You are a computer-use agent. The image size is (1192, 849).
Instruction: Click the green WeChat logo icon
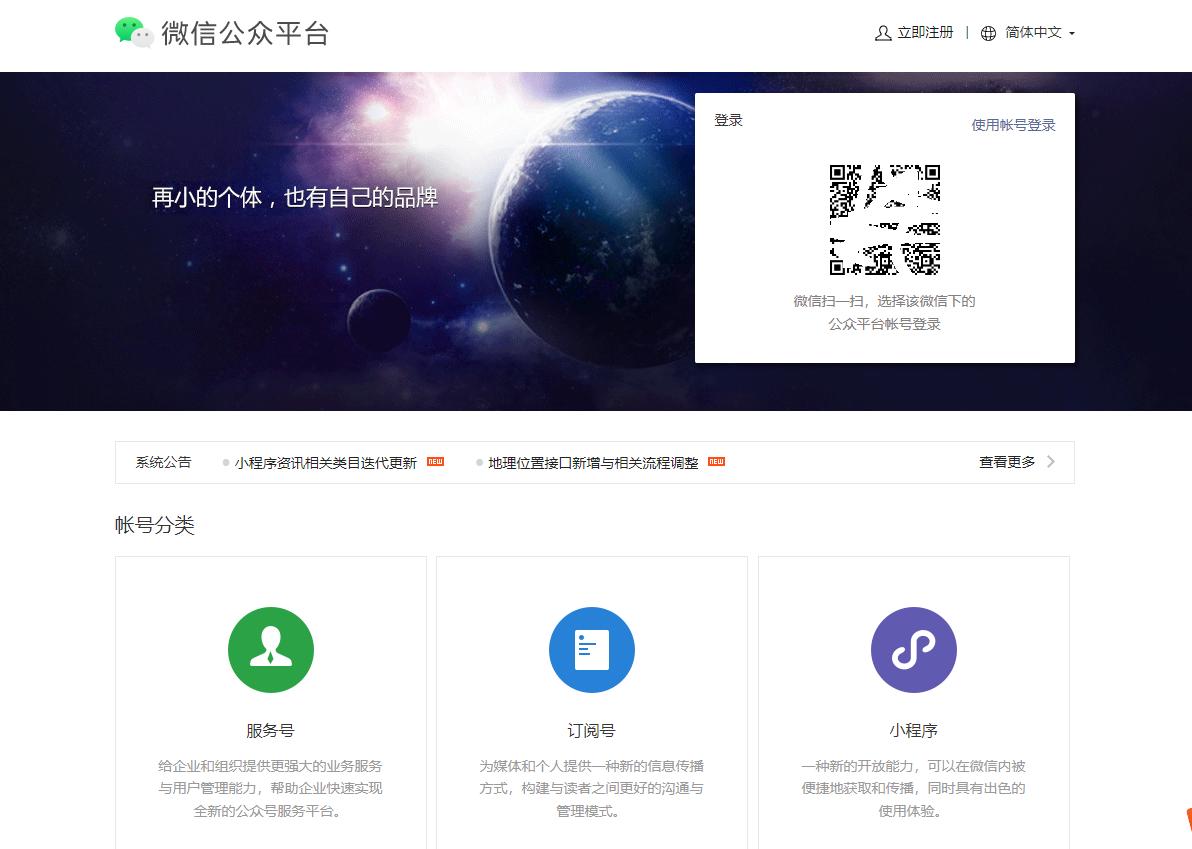tap(131, 32)
